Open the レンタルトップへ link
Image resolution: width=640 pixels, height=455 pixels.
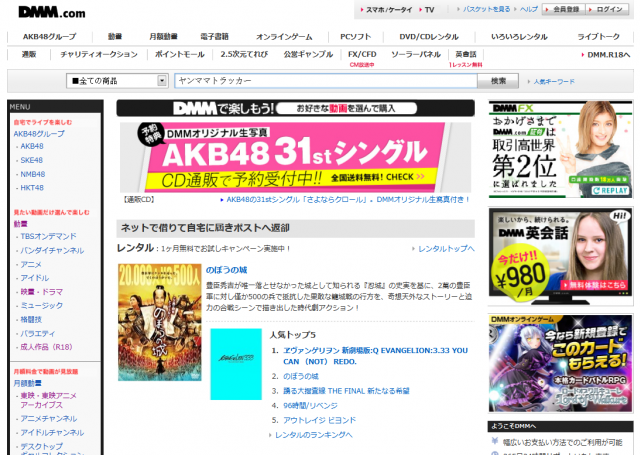446,249
